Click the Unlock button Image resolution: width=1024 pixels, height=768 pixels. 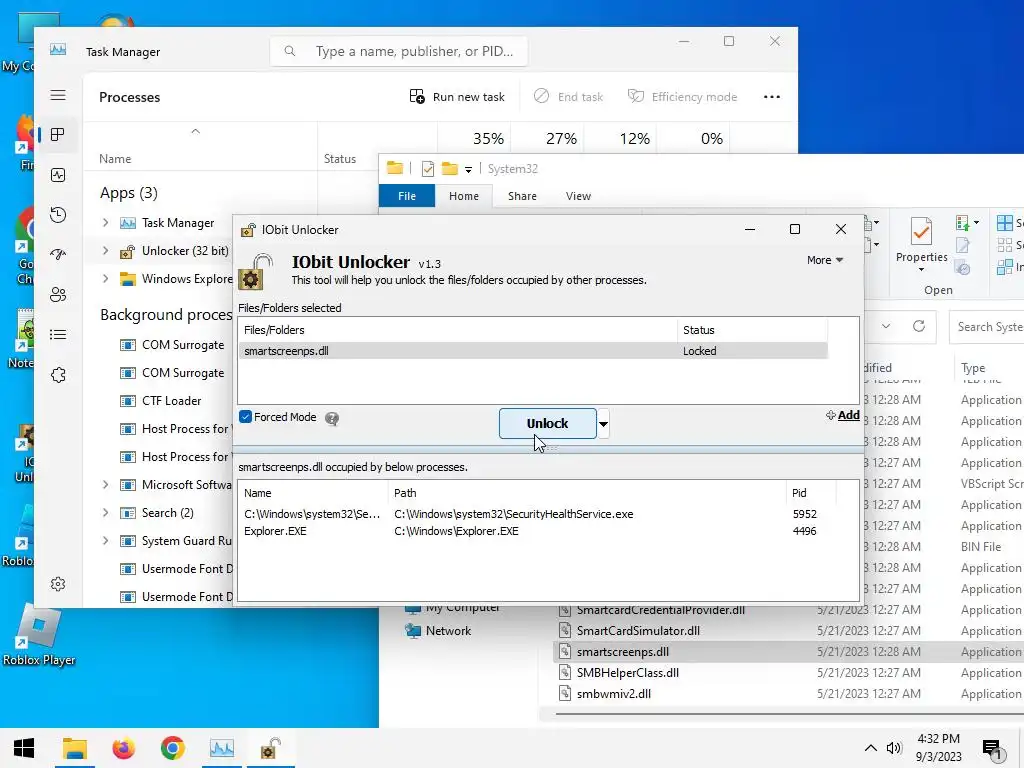tap(547, 424)
